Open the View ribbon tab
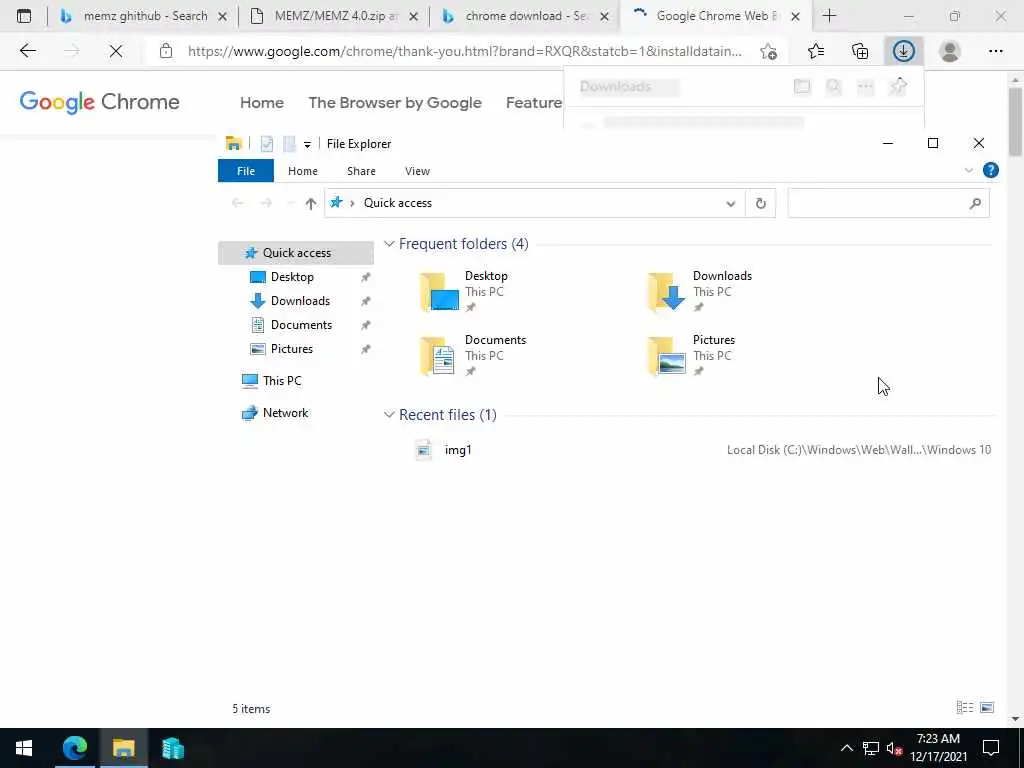The height and width of the screenshot is (768, 1024). (417, 171)
